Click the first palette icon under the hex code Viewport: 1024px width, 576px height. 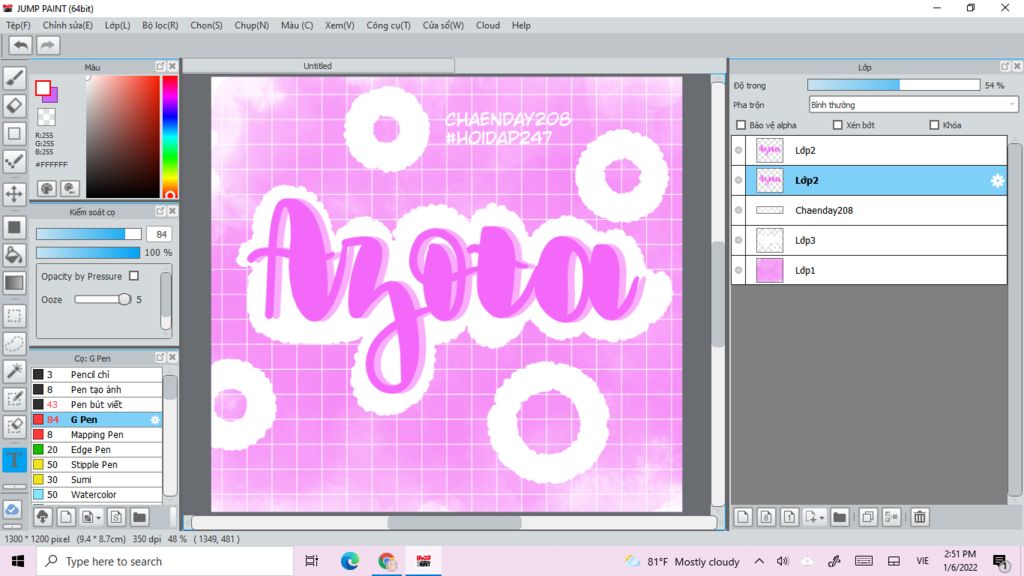[46, 189]
